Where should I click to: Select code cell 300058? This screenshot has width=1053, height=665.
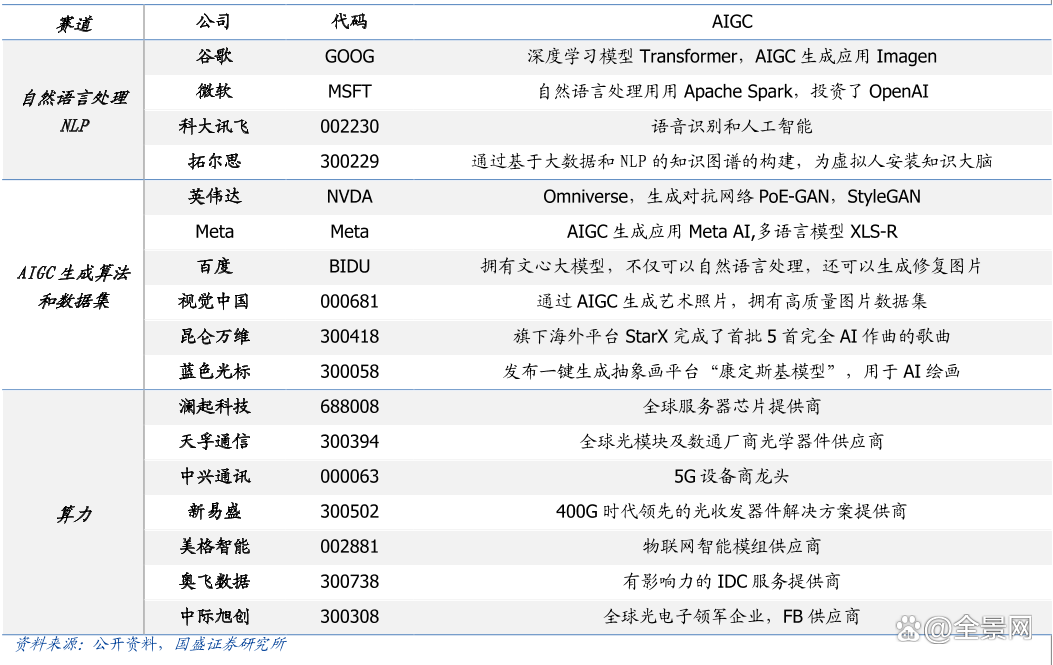click(349, 371)
